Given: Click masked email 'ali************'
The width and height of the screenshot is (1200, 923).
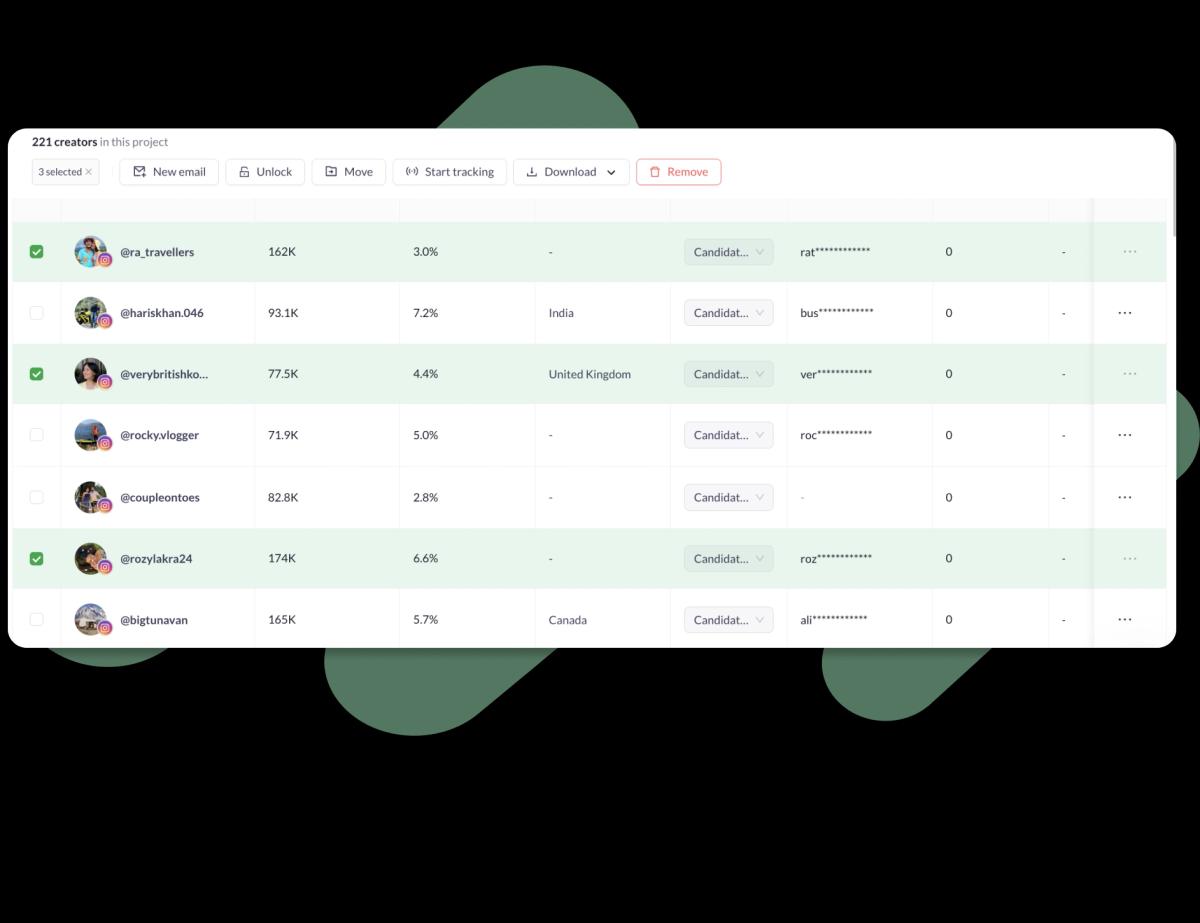Looking at the screenshot, I should pyautogui.click(x=834, y=619).
